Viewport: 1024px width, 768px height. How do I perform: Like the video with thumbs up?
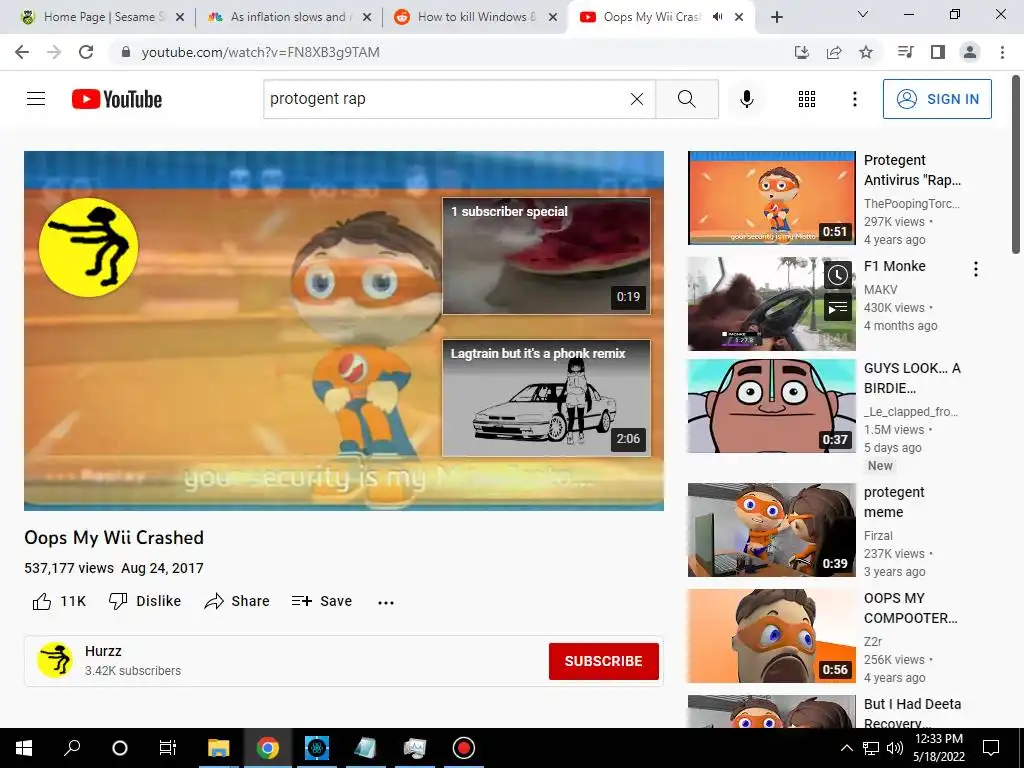pos(59,601)
